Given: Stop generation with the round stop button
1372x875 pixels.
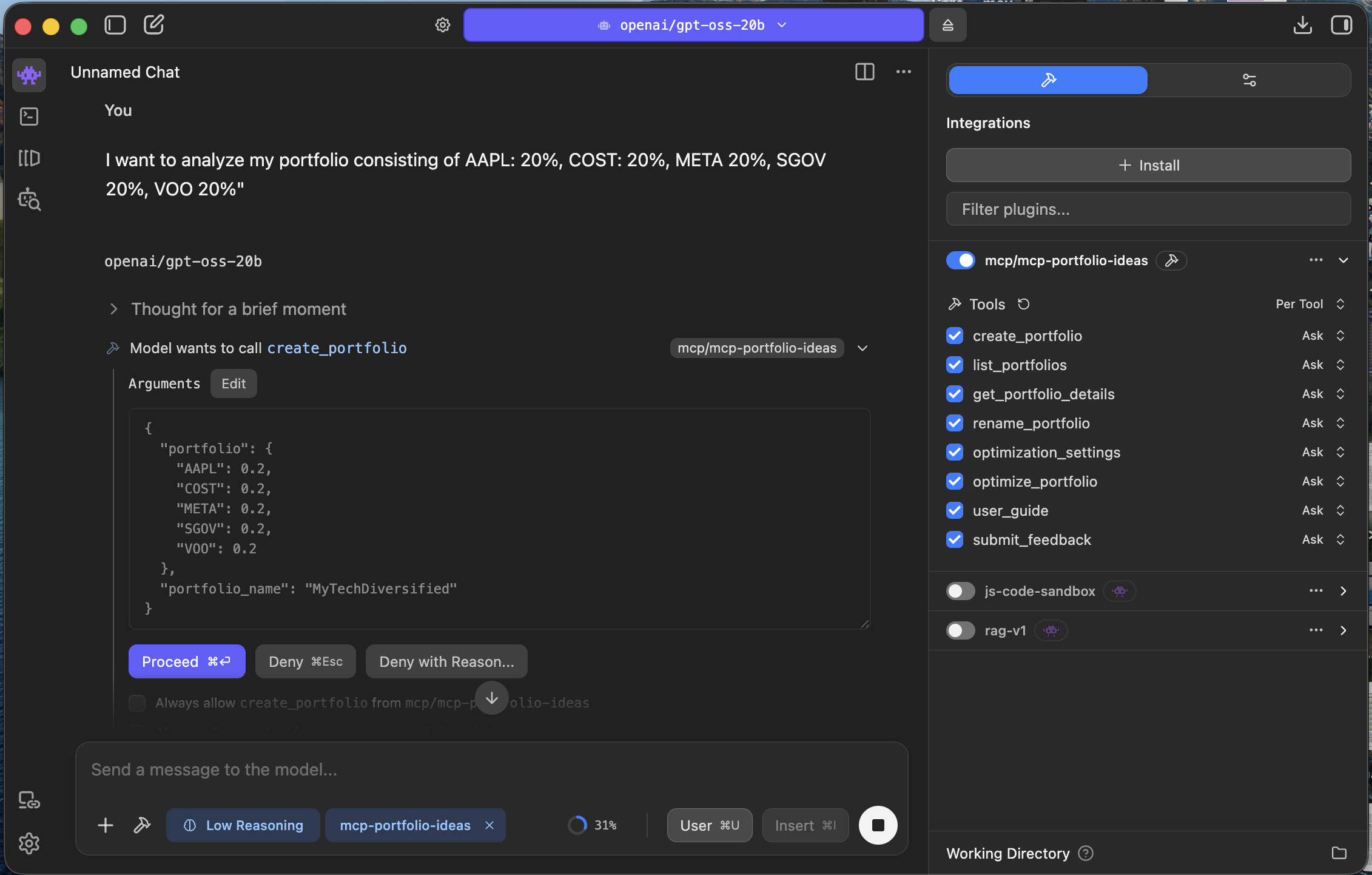Looking at the screenshot, I should click(878, 825).
